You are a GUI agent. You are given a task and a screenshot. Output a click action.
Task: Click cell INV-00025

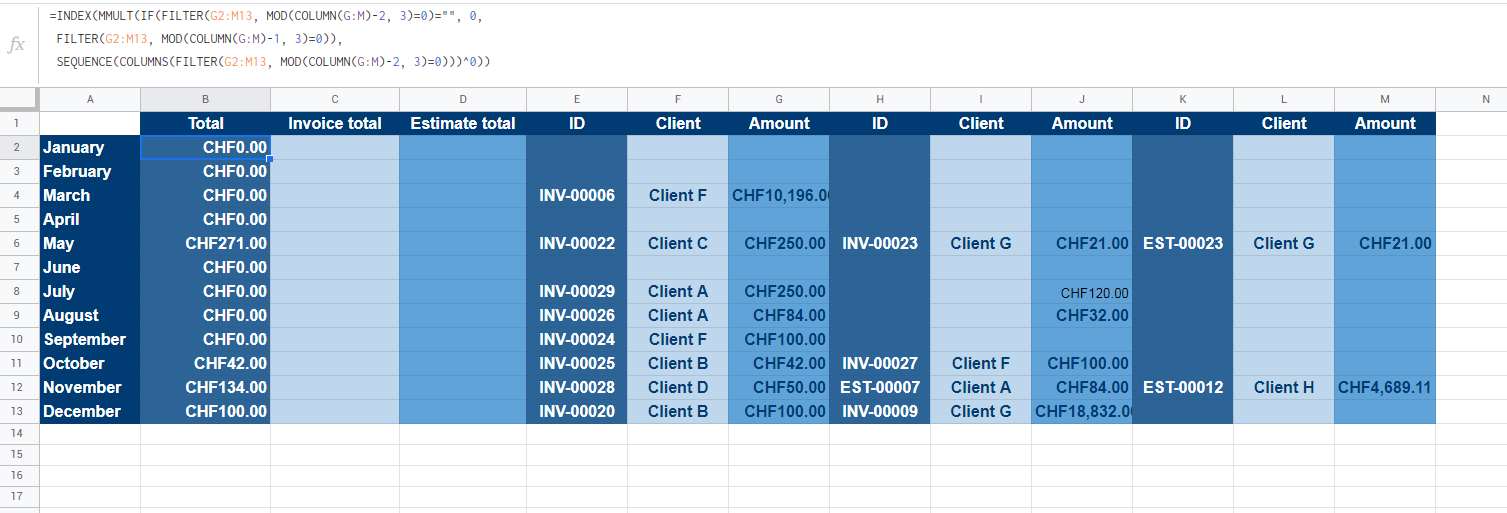coord(577,363)
